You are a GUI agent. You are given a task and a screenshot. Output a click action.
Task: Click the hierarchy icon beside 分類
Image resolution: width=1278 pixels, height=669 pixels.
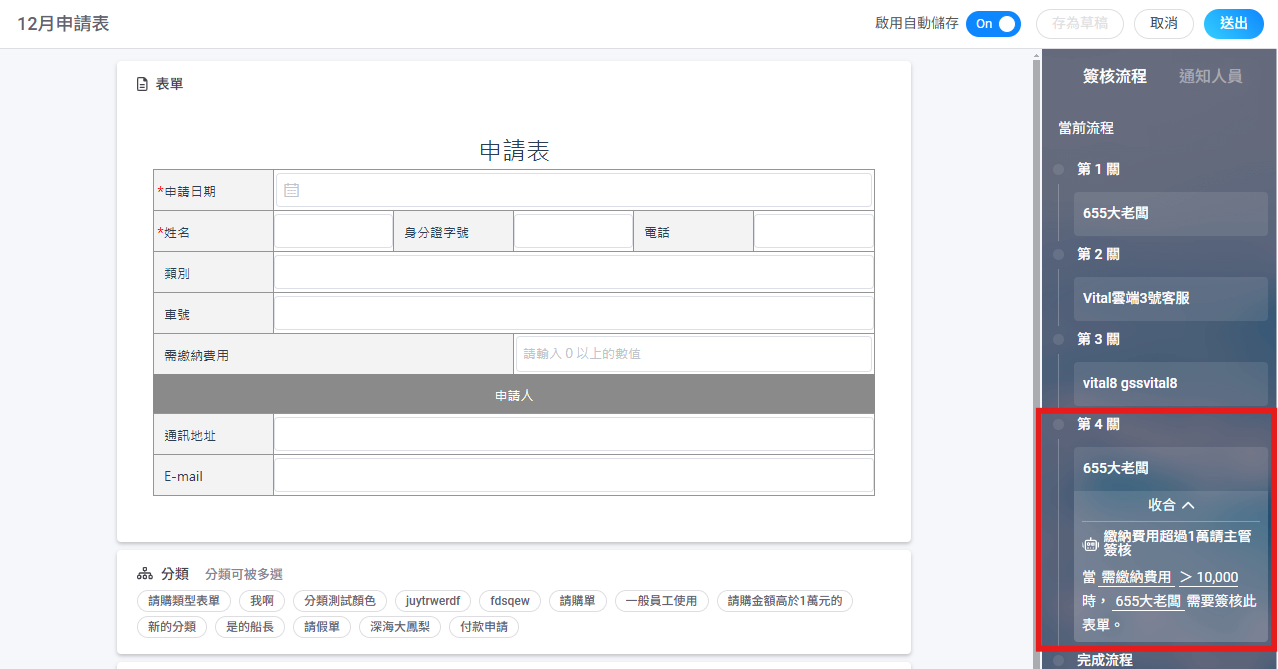tap(144, 574)
